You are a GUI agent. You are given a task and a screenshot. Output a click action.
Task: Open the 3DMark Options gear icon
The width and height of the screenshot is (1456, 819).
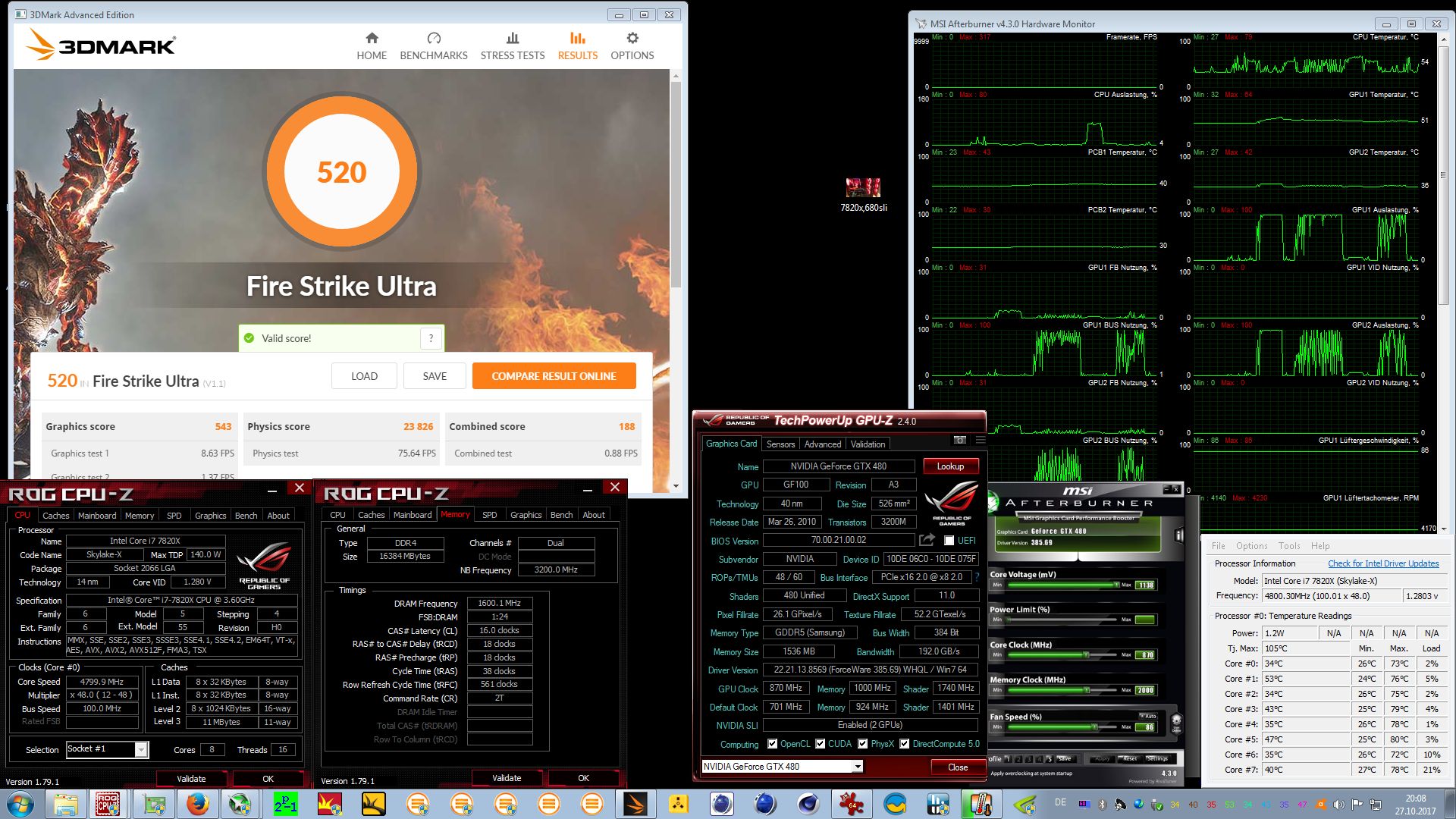point(632,38)
